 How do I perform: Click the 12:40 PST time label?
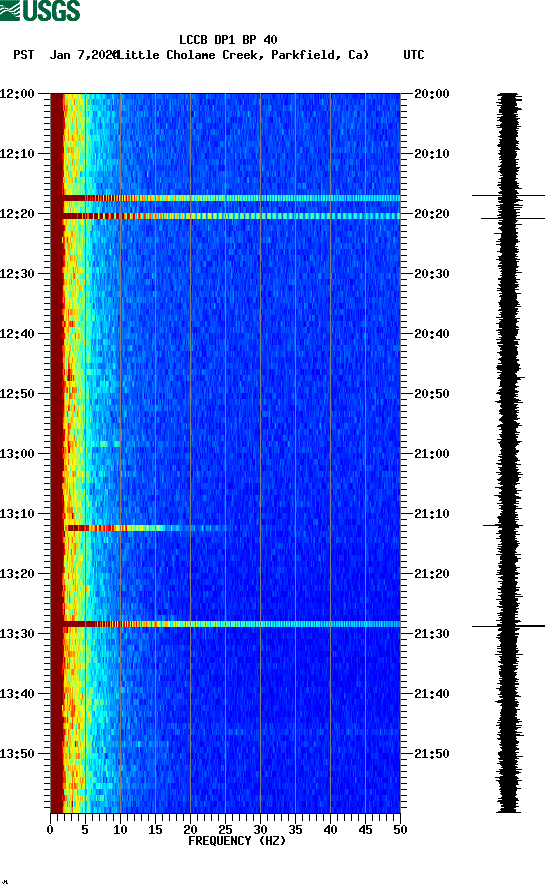[17, 334]
